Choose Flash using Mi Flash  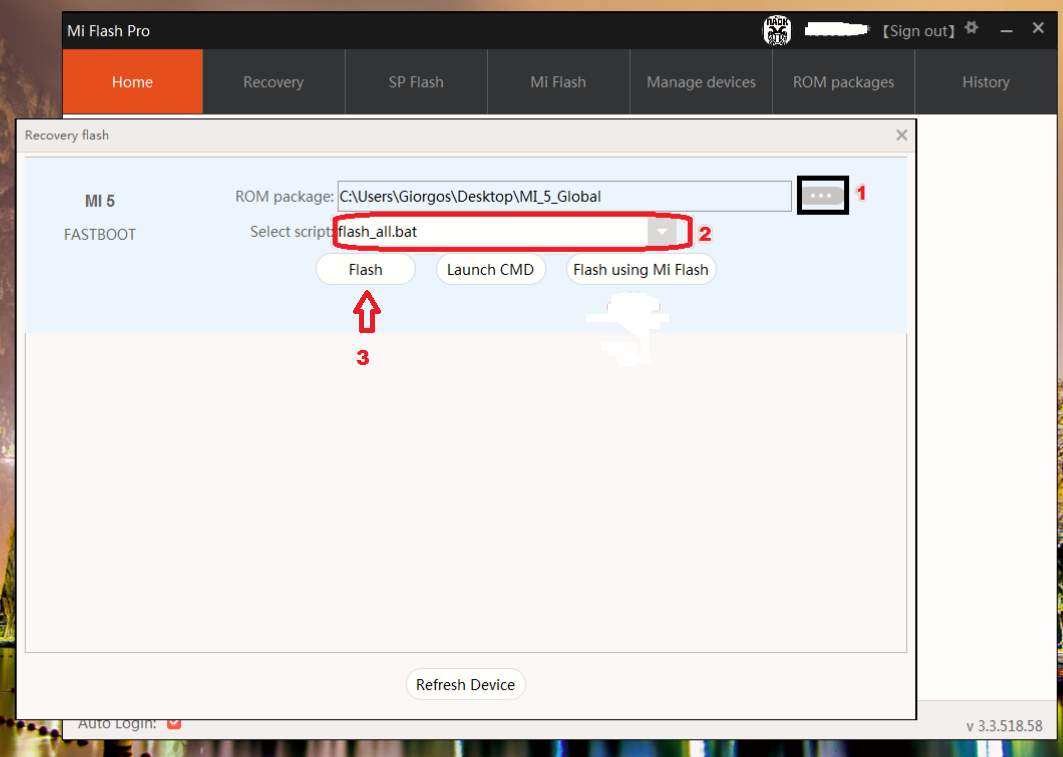[641, 270]
